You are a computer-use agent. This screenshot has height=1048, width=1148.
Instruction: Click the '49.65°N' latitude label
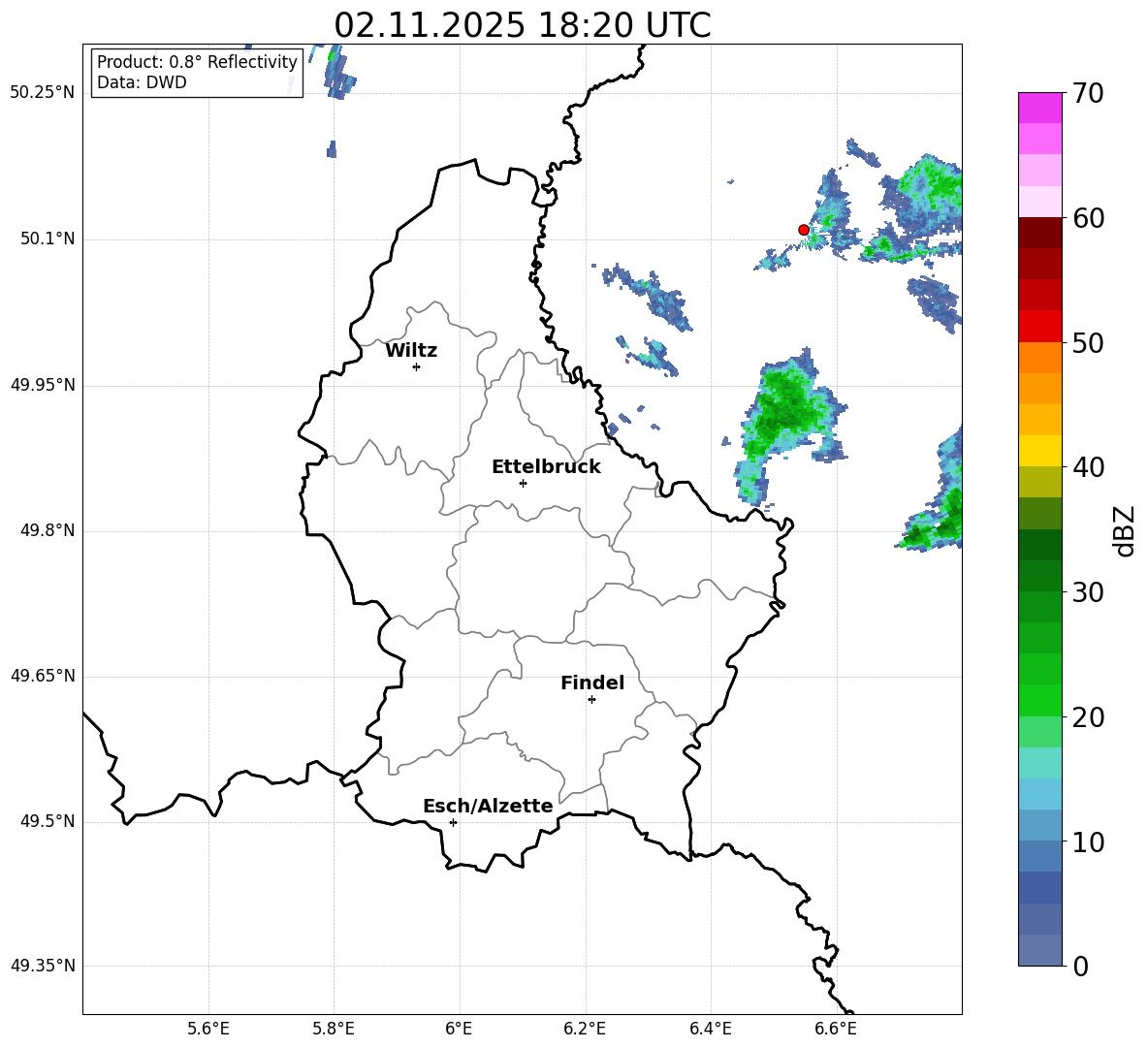point(43,676)
